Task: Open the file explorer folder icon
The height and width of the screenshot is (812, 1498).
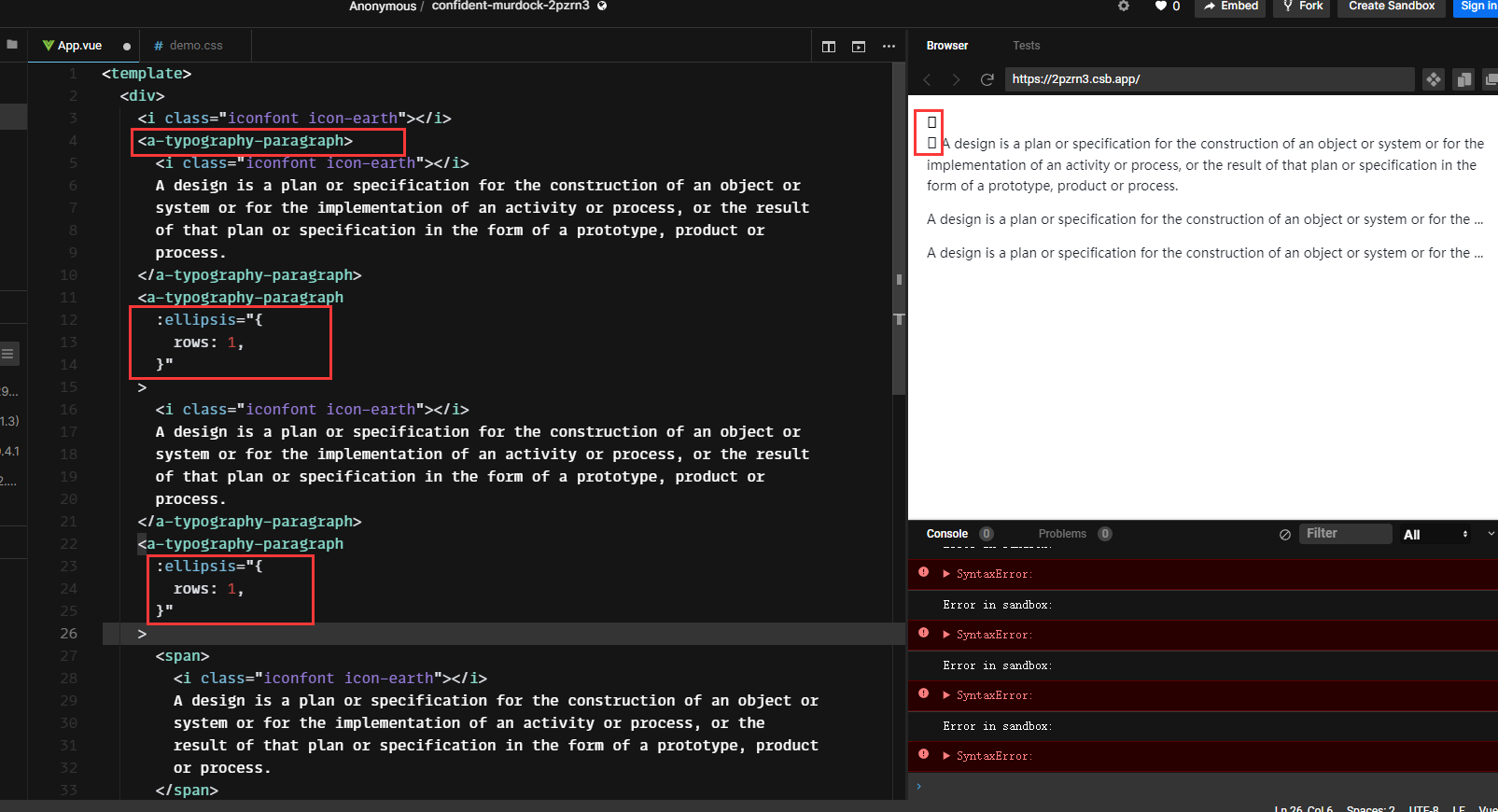Action: tap(12, 44)
